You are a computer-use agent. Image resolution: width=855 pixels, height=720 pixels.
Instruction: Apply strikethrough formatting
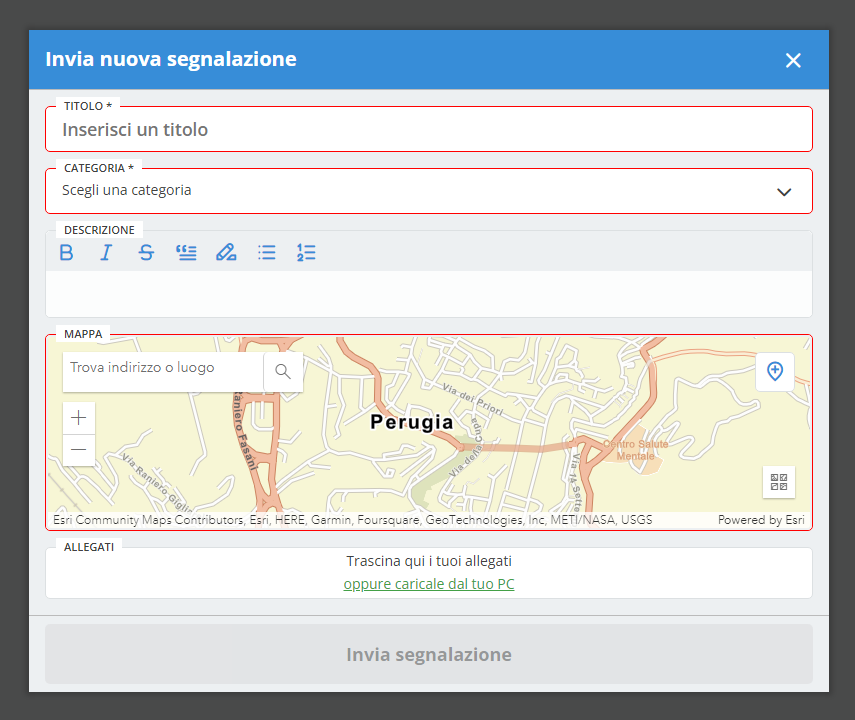[146, 252]
